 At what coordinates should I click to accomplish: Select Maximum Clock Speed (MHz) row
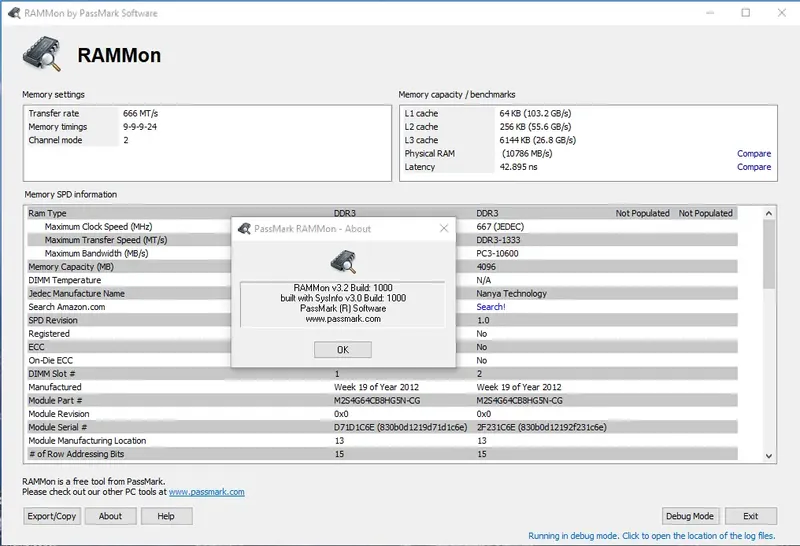383,227
